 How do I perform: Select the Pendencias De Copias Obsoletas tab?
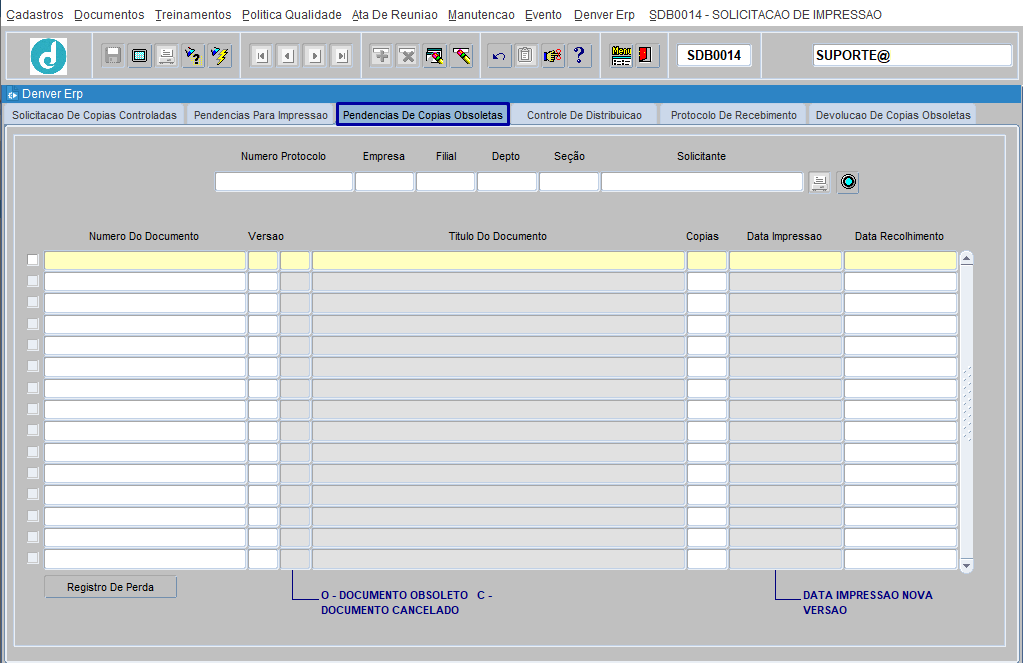423,115
